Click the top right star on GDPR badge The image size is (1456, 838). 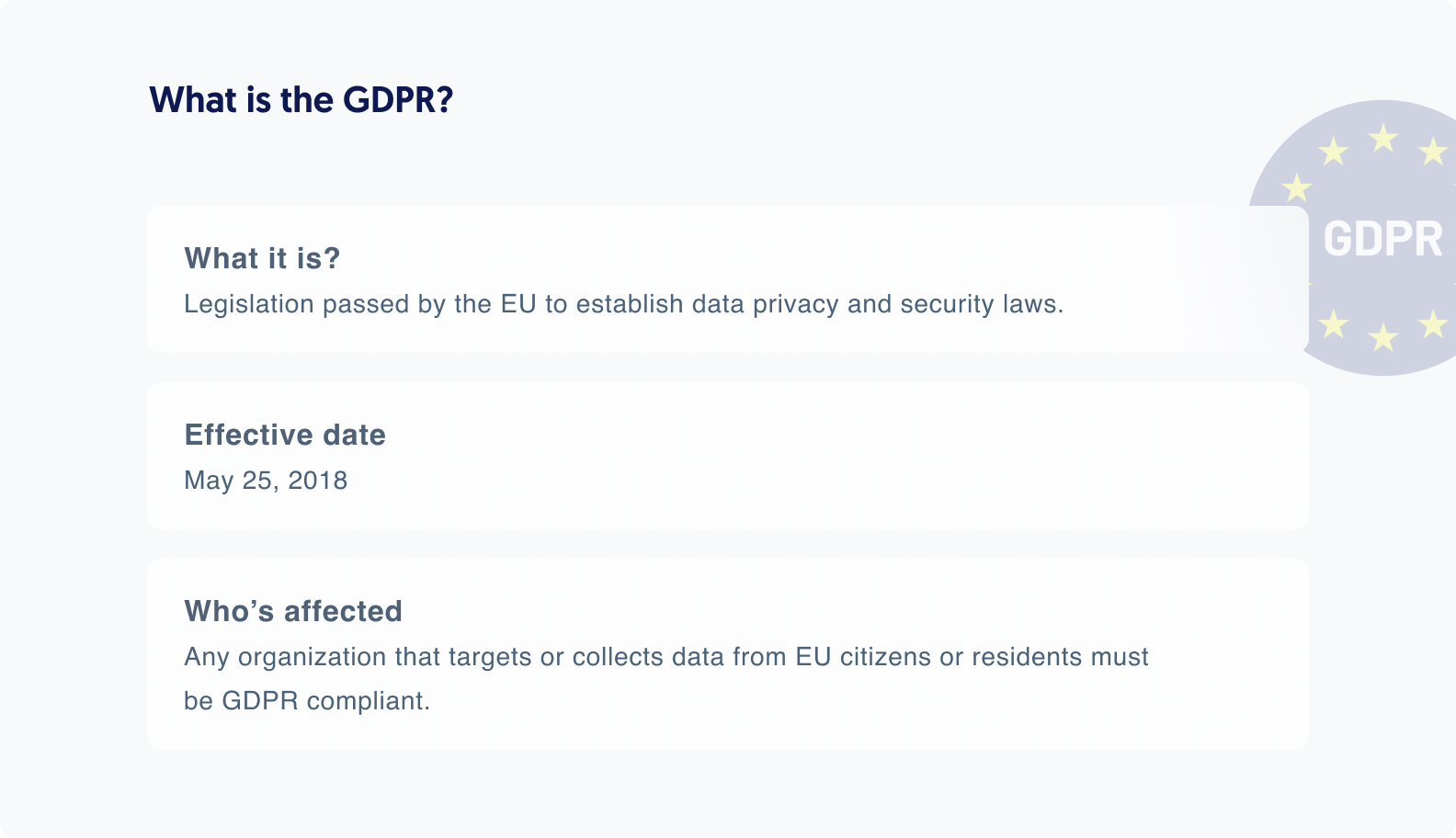1433,151
